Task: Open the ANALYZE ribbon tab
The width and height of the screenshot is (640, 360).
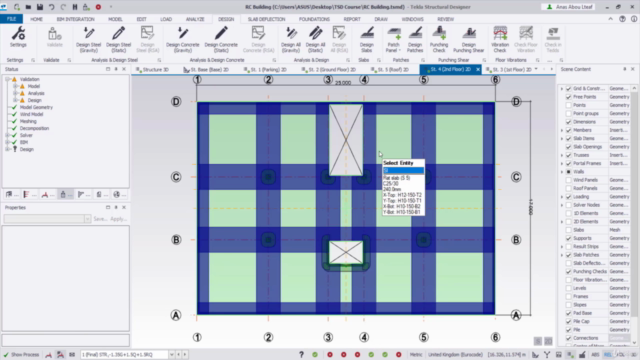Action: point(195,19)
